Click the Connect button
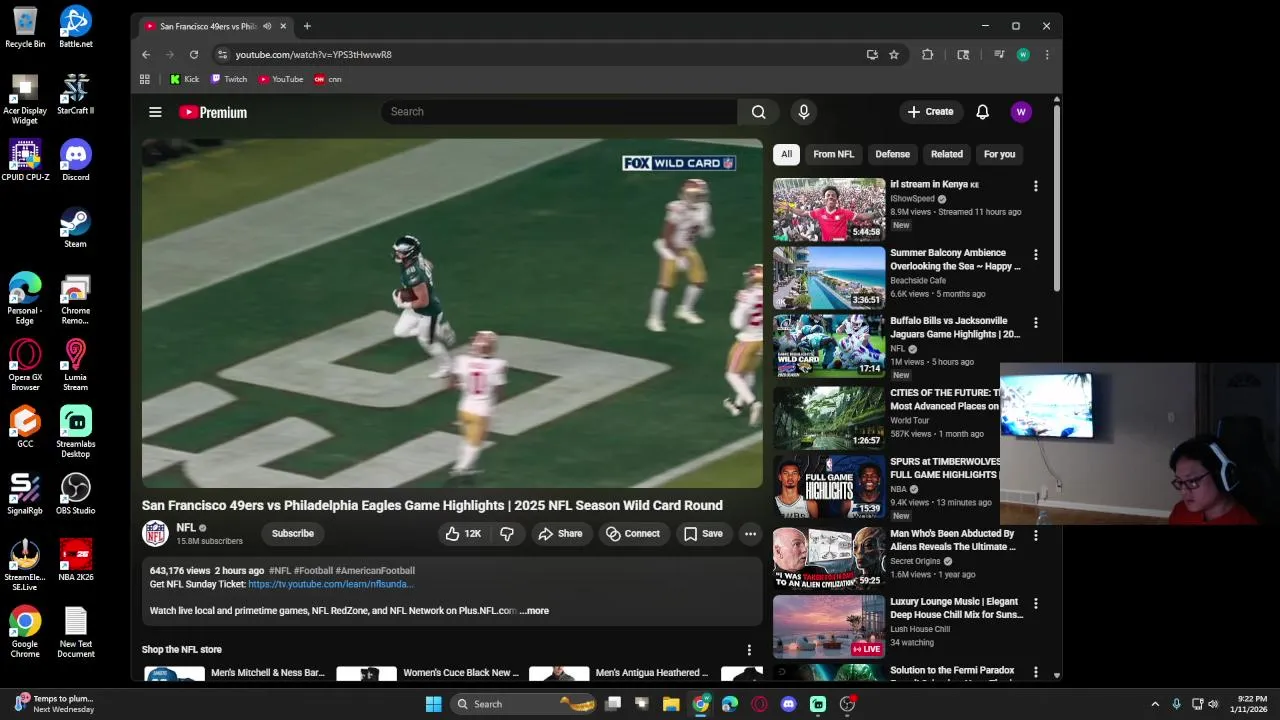Screen dimensions: 1280x720 pos(633,534)
